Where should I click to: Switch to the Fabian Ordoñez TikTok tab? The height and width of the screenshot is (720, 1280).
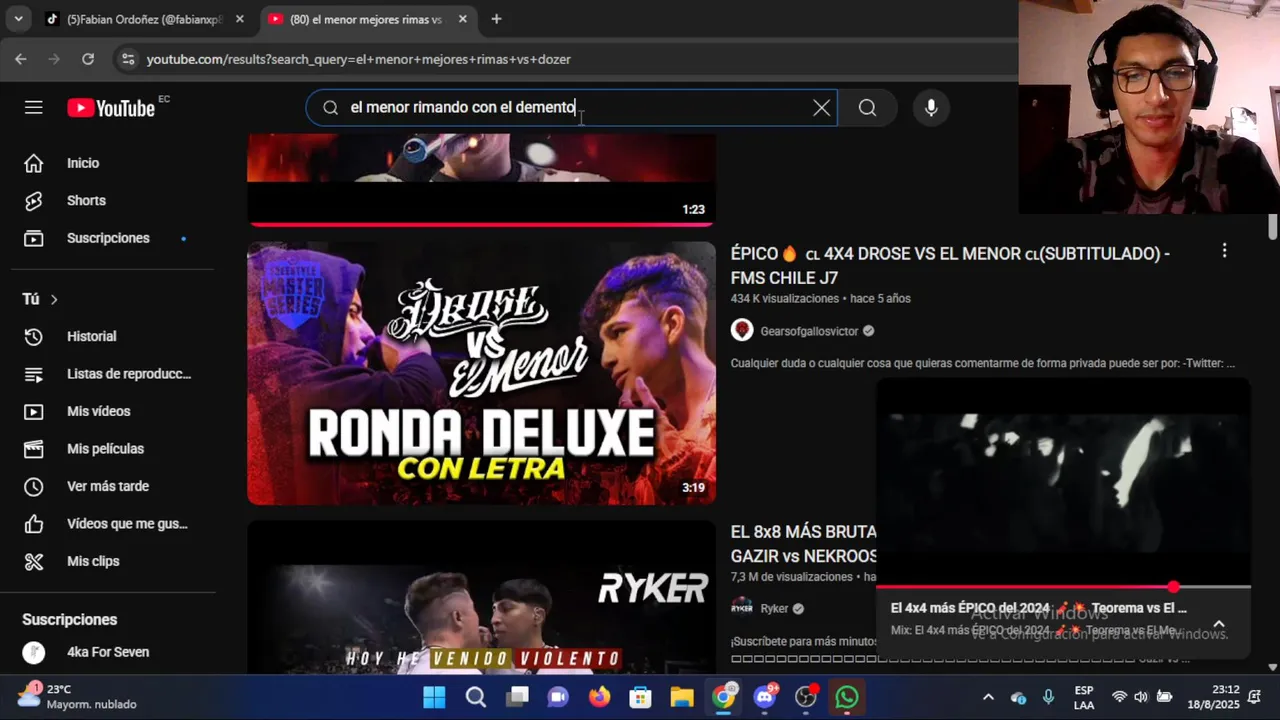click(x=143, y=19)
